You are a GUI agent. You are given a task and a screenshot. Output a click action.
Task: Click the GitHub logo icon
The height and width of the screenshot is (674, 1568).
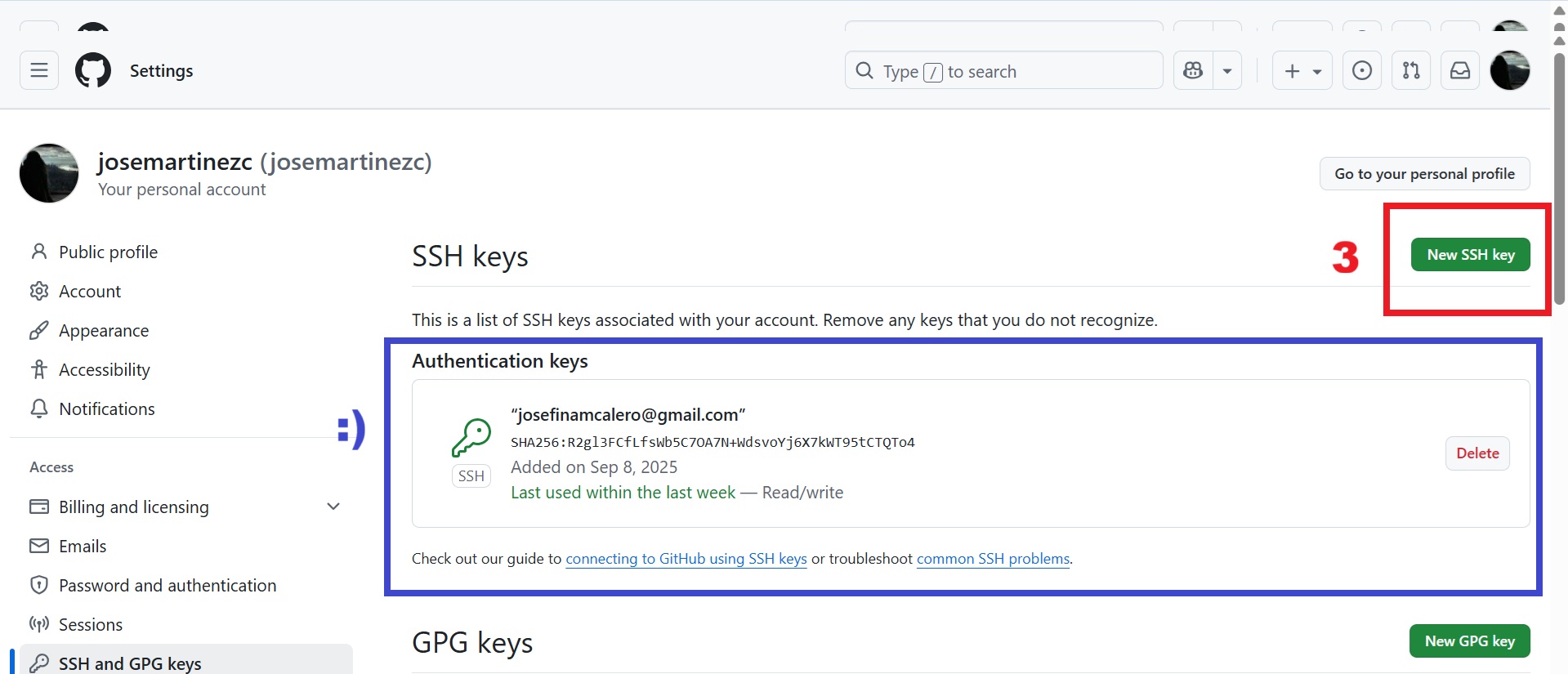pyautogui.click(x=93, y=70)
